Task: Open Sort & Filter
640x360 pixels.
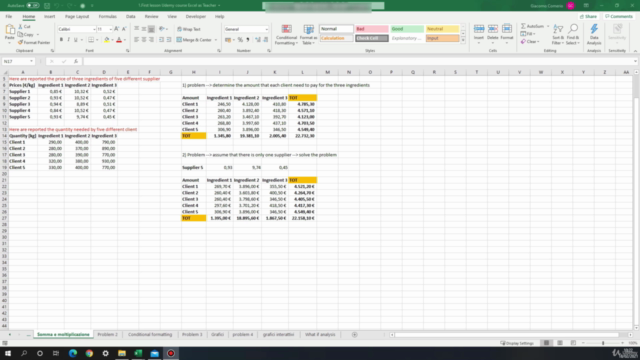Action: (558, 34)
